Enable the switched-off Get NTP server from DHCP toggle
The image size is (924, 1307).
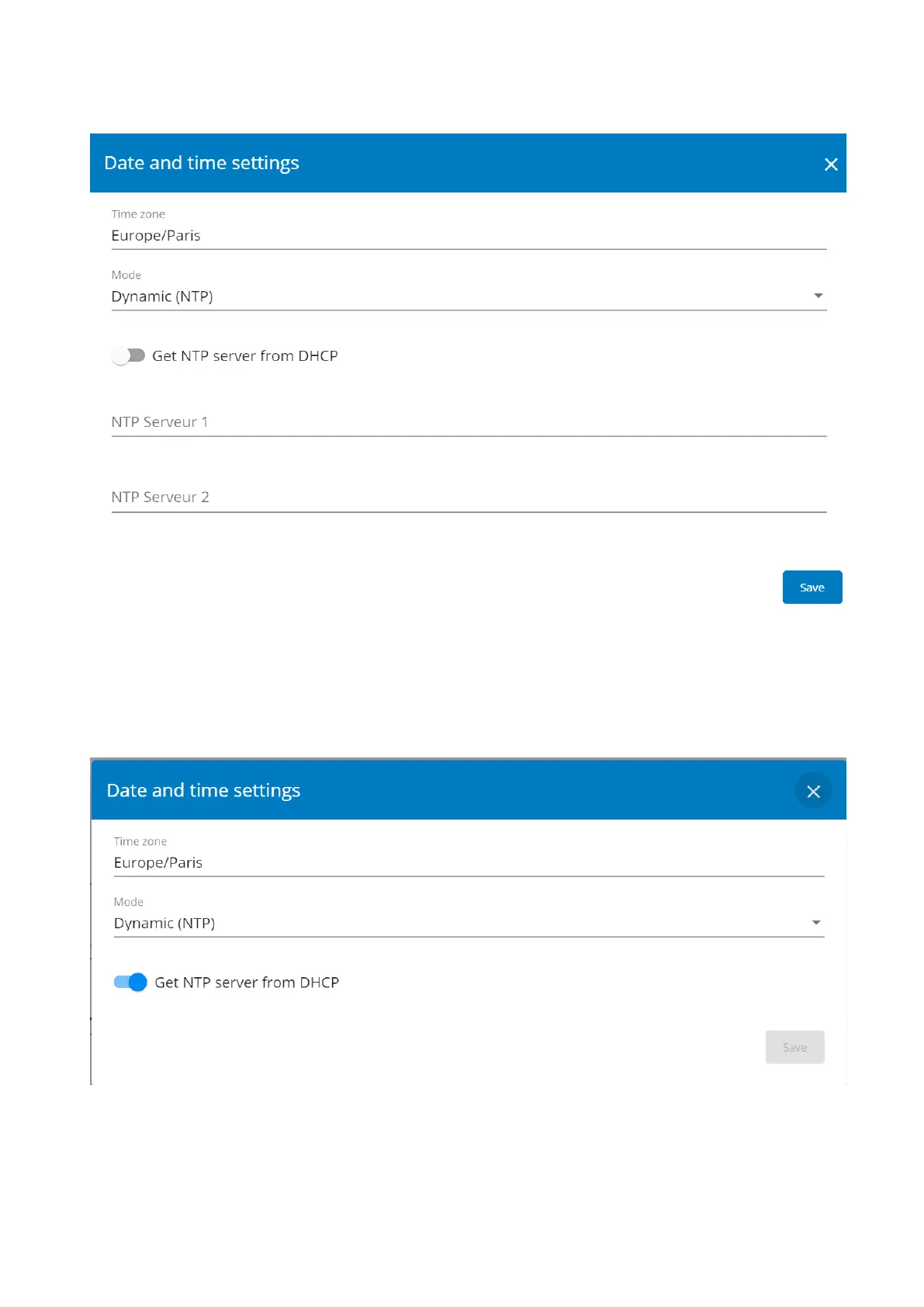click(x=129, y=355)
